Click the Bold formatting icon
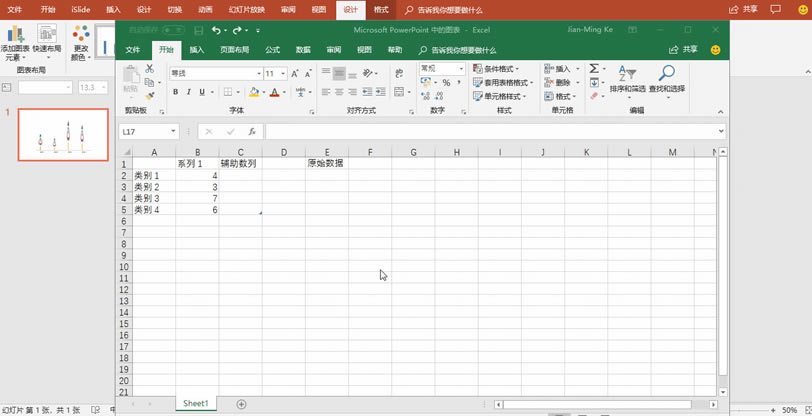Screen dimensions: 812x416 point(175,92)
